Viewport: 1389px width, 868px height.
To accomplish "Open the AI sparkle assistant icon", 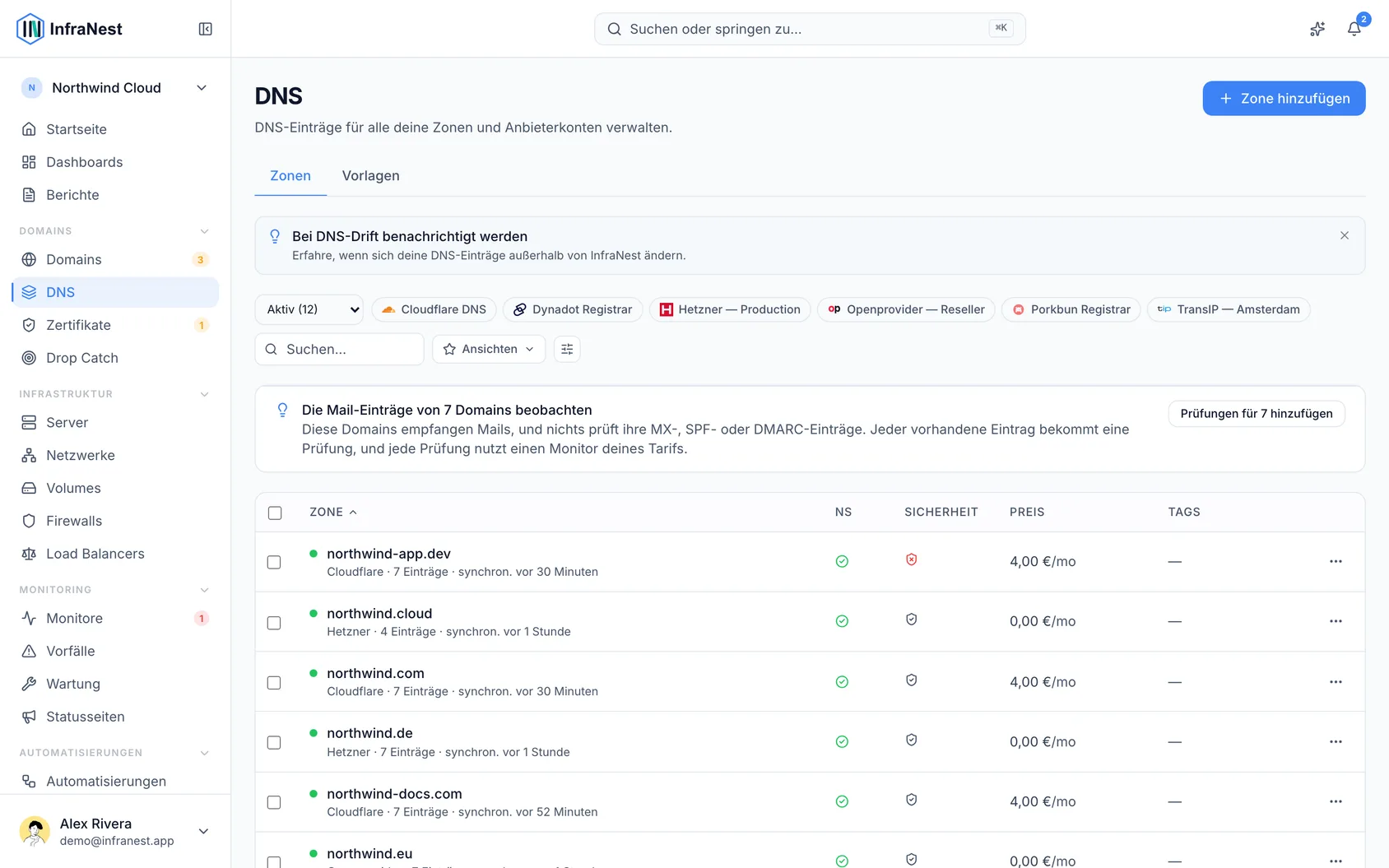I will pyautogui.click(x=1317, y=29).
